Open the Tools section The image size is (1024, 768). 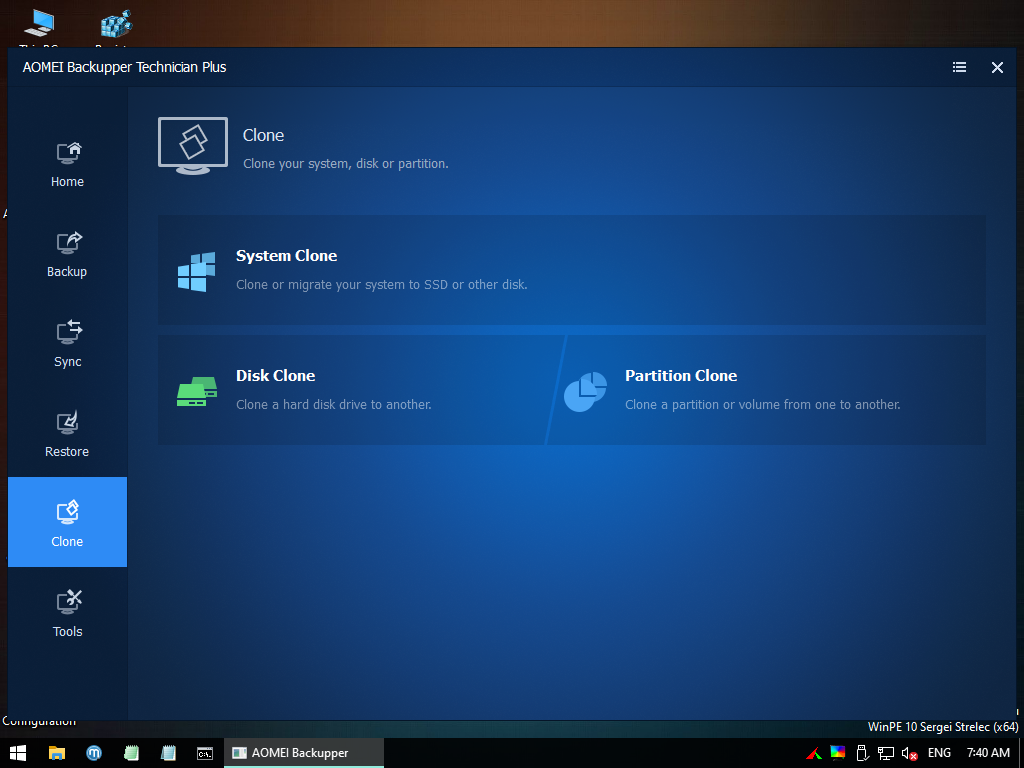[x=67, y=613]
